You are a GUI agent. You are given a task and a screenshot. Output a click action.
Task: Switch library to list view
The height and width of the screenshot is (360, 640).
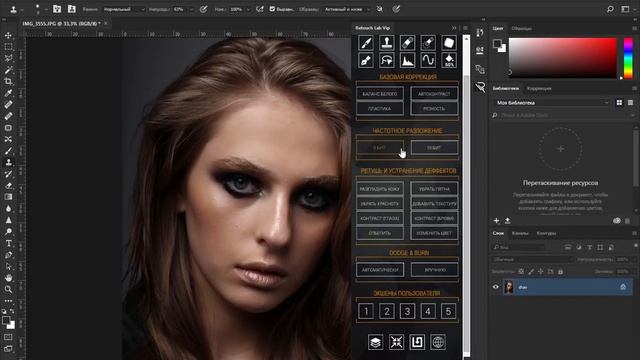(630, 102)
